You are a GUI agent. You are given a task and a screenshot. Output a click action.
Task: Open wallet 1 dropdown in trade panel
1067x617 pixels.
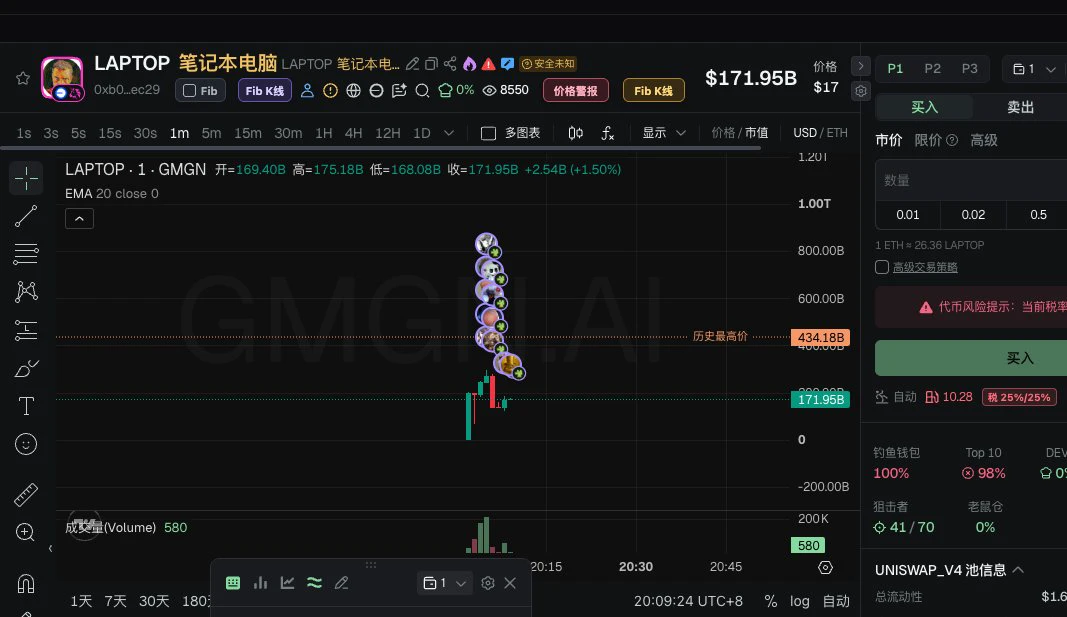pos(1034,69)
